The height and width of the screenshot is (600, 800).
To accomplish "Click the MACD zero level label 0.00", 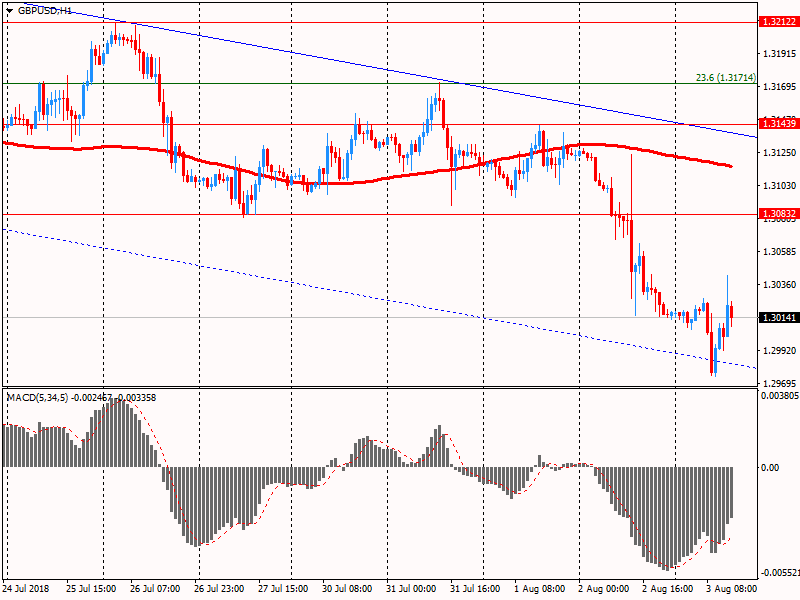I will [x=770, y=467].
